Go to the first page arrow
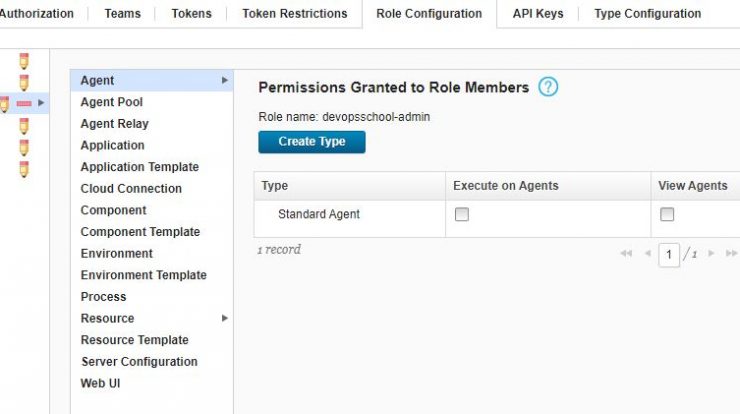740x414 pixels. (626, 253)
